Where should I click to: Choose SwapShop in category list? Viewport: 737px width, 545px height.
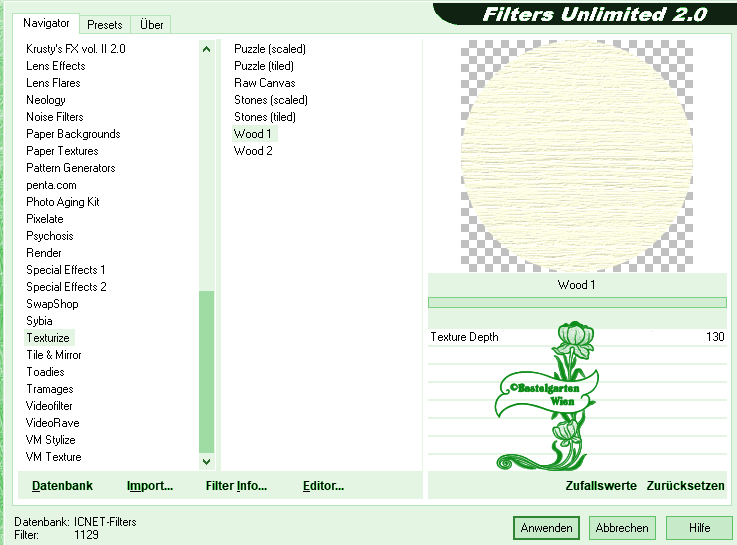click(x=52, y=304)
